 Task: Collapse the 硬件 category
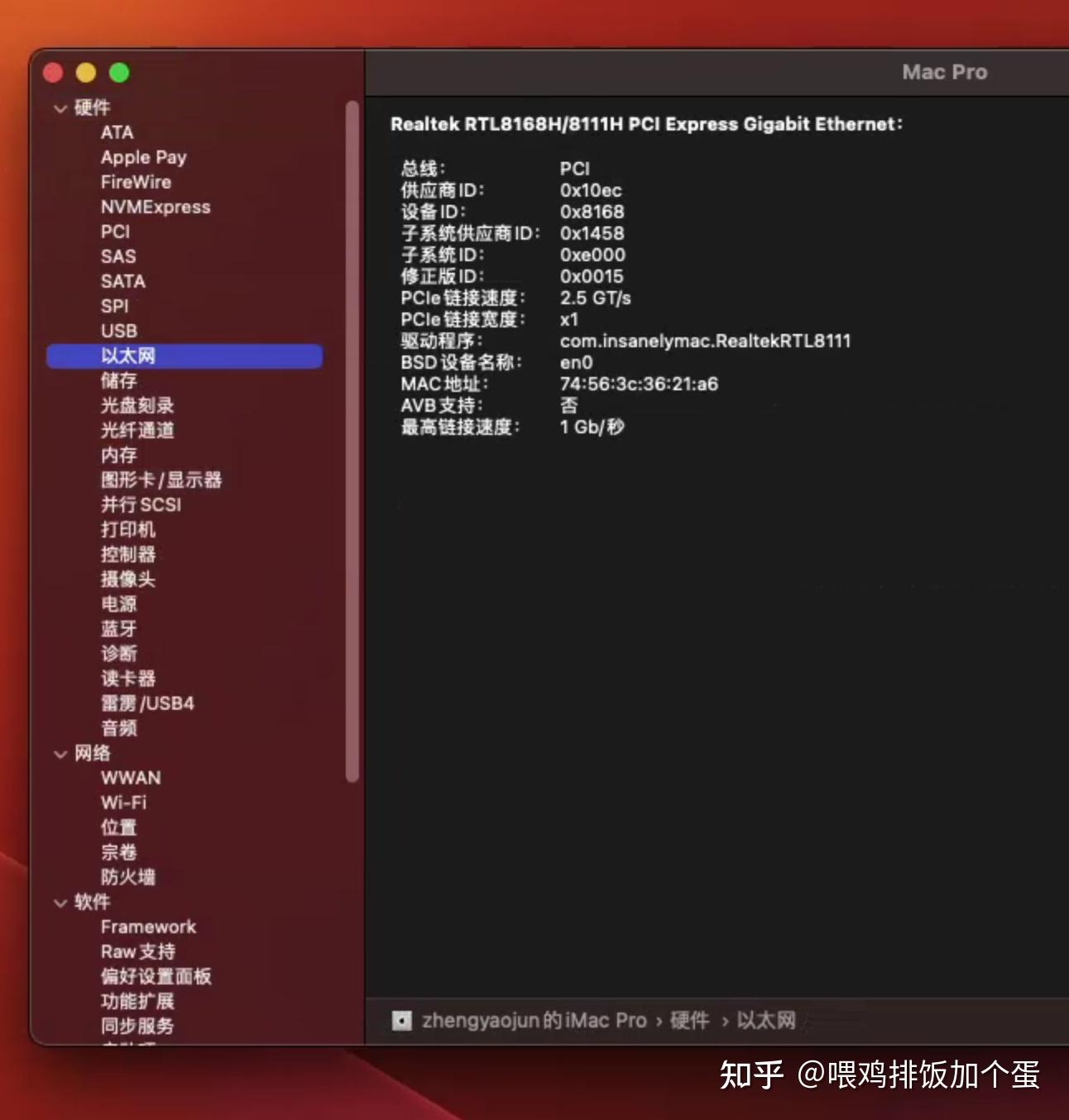point(60,107)
